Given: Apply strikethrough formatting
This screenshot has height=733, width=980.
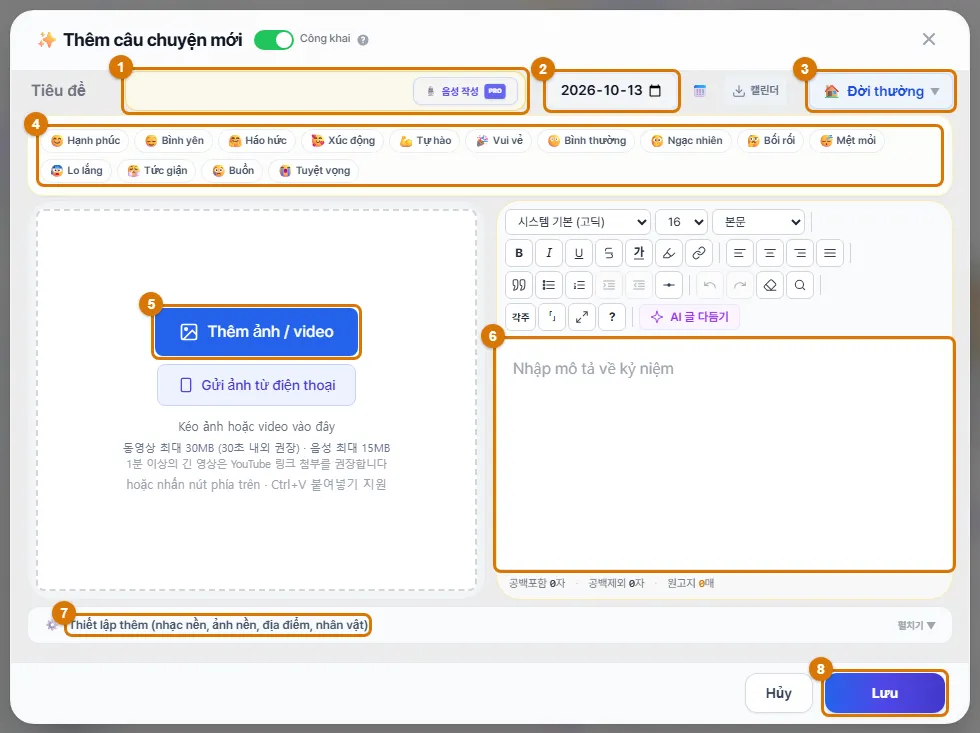Looking at the screenshot, I should pos(609,253).
